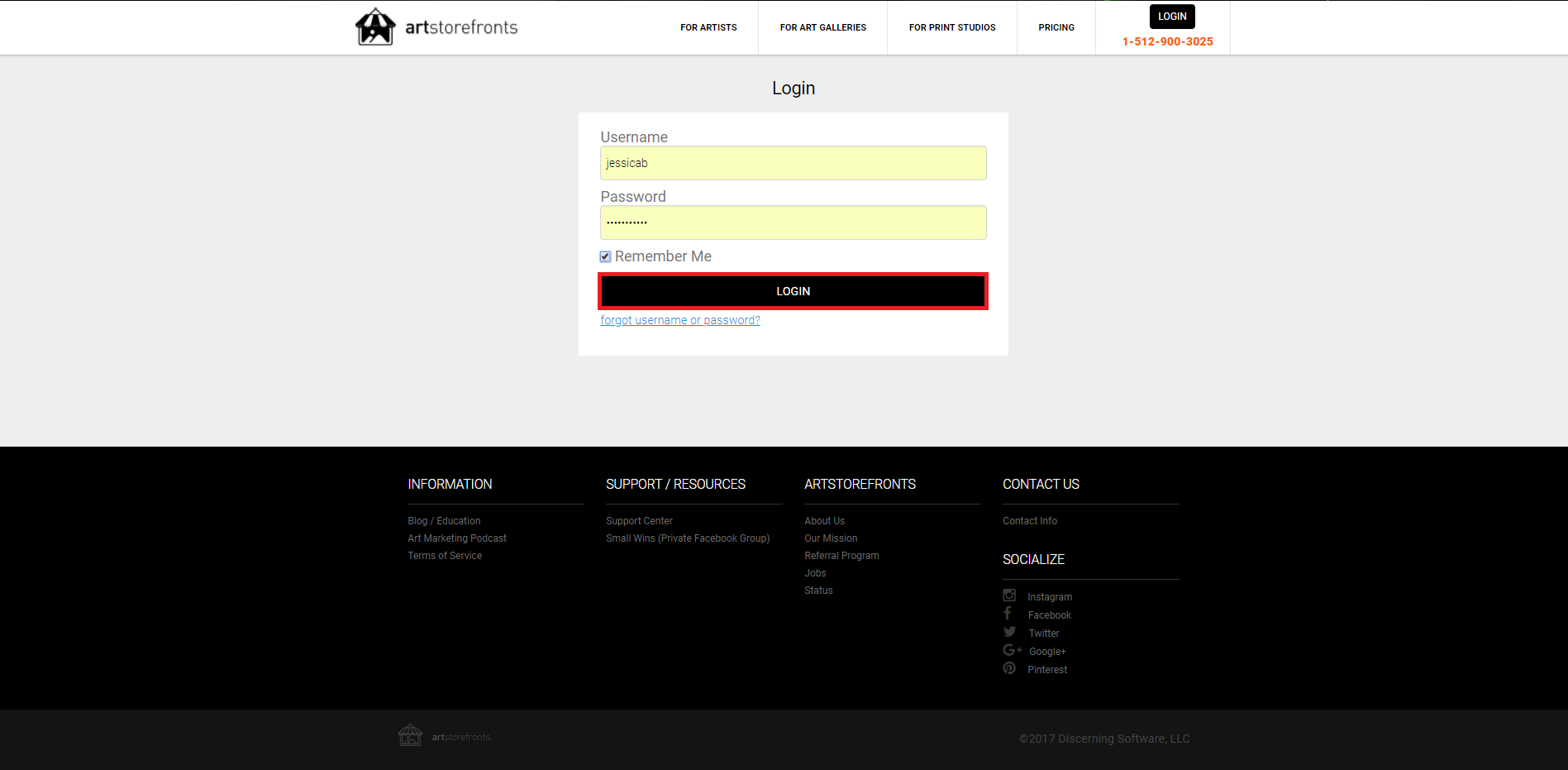This screenshot has width=1568, height=770.
Task: Open the forgot username or password link
Action: 679,320
